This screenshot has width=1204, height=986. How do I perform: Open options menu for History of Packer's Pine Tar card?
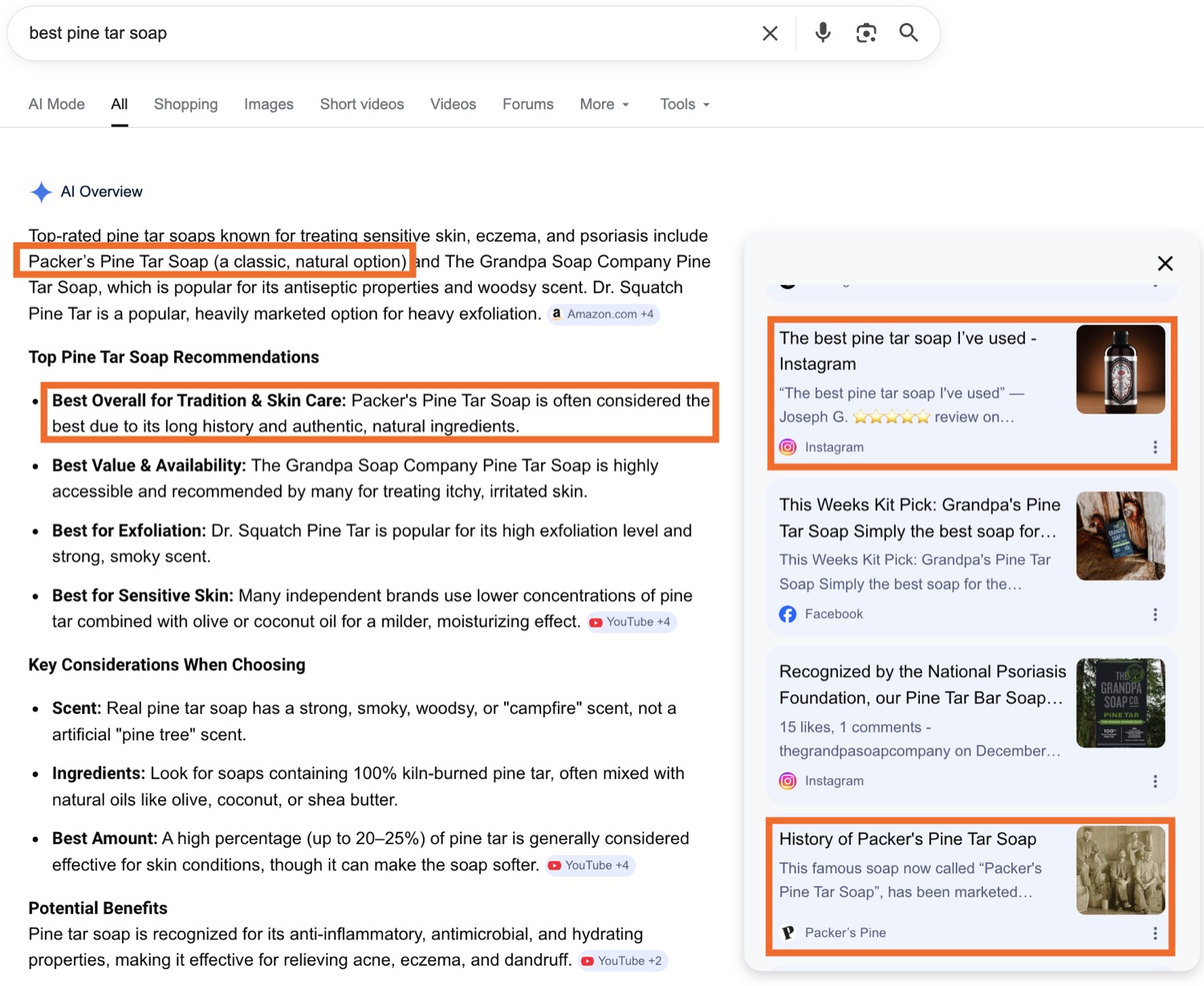[x=1155, y=933]
